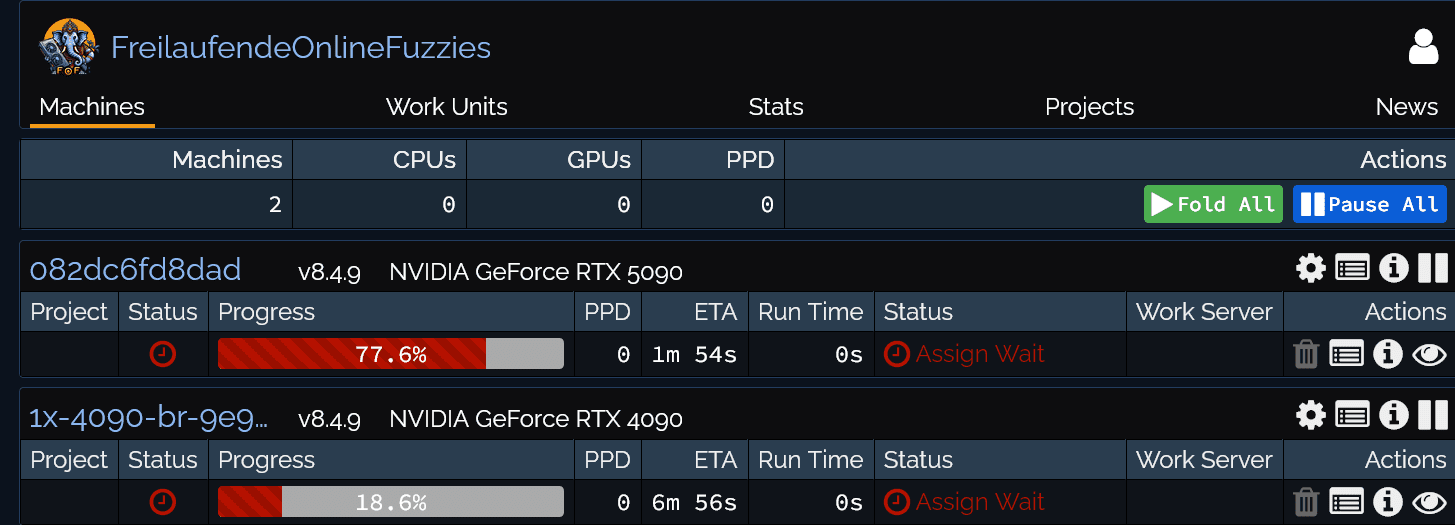Click the Fold All button
The width and height of the screenshot is (1455, 525).
pyautogui.click(x=1214, y=204)
